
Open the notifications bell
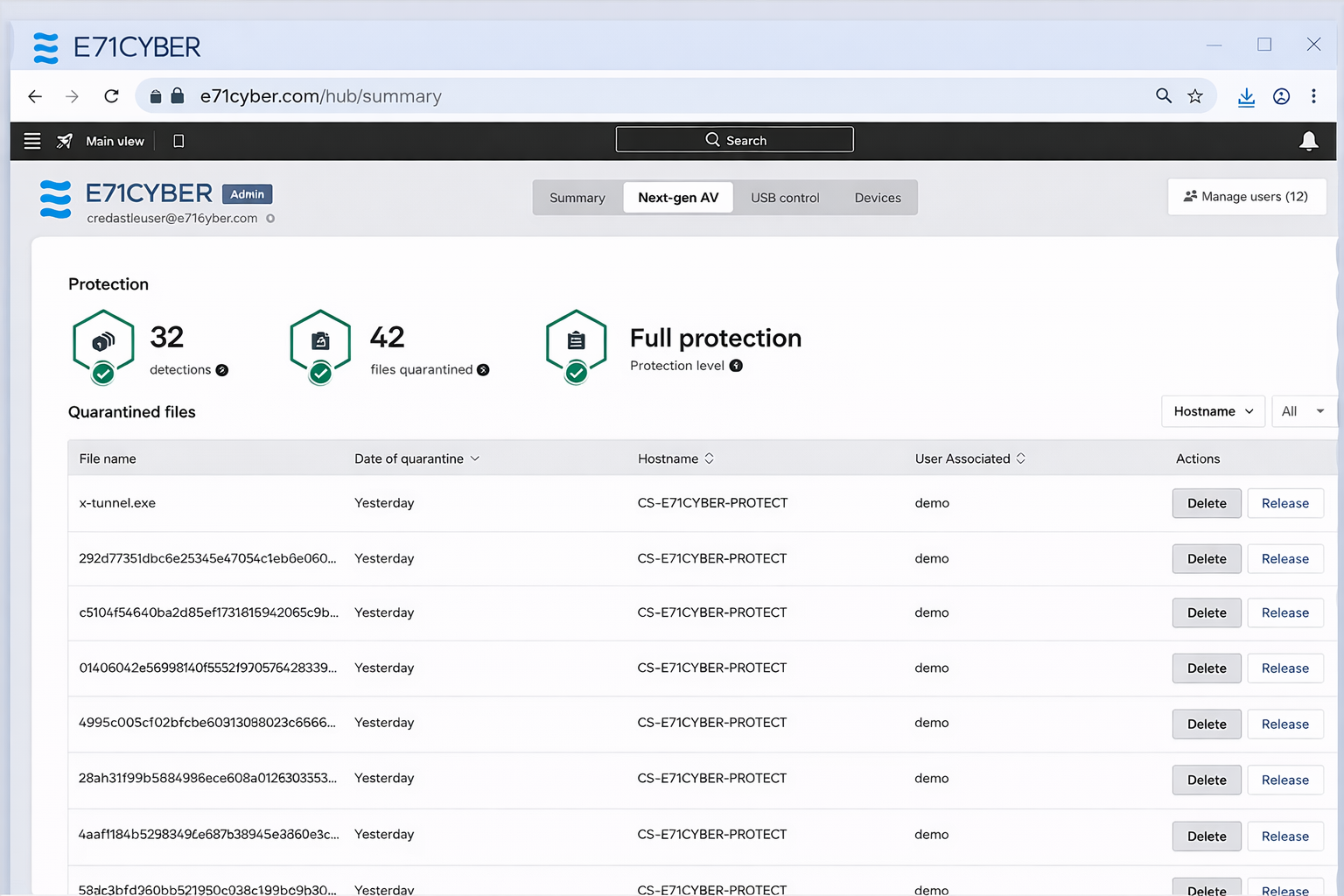click(x=1308, y=141)
